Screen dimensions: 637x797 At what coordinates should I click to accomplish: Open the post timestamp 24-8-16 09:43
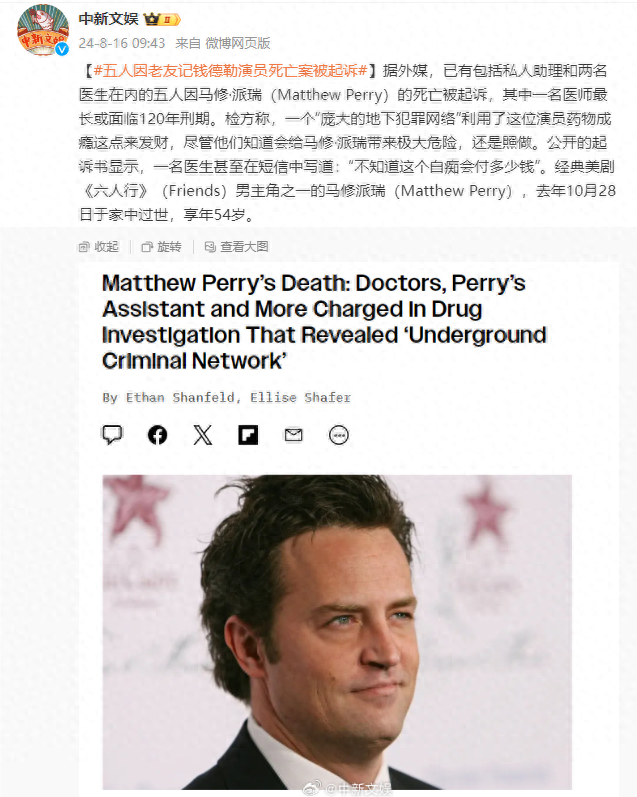click(122, 43)
